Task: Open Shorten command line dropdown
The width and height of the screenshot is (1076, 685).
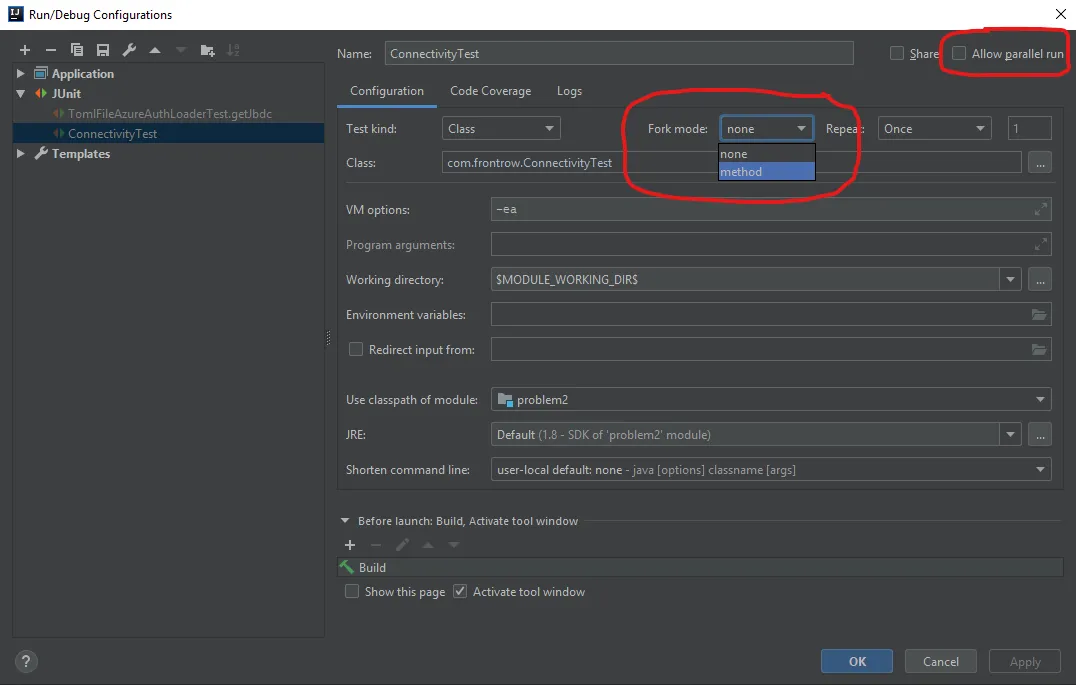Action: [771, 469]
